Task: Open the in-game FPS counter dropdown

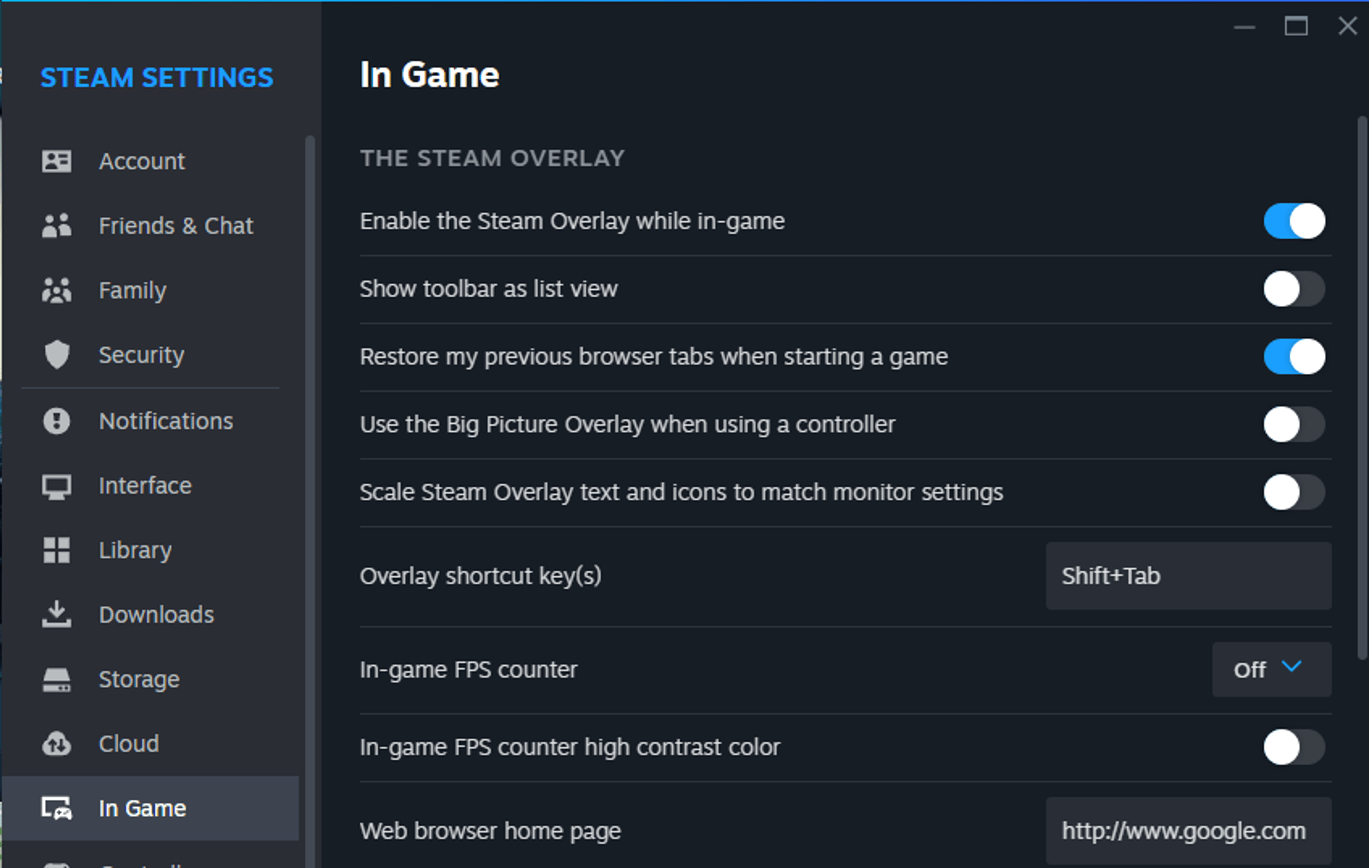Action: point(1271,669)
